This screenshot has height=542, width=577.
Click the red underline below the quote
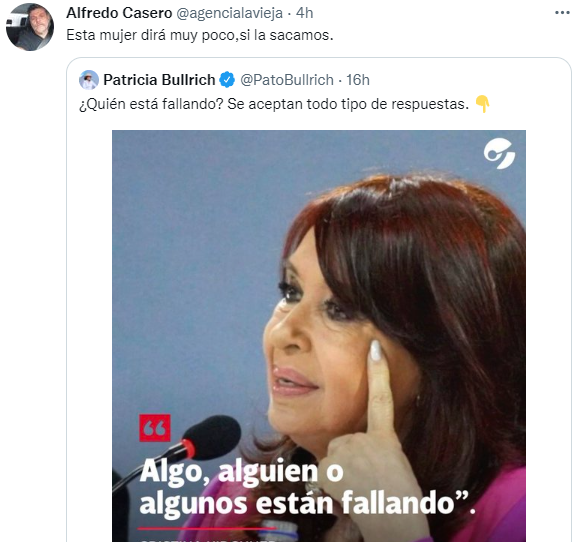(207, 528)
